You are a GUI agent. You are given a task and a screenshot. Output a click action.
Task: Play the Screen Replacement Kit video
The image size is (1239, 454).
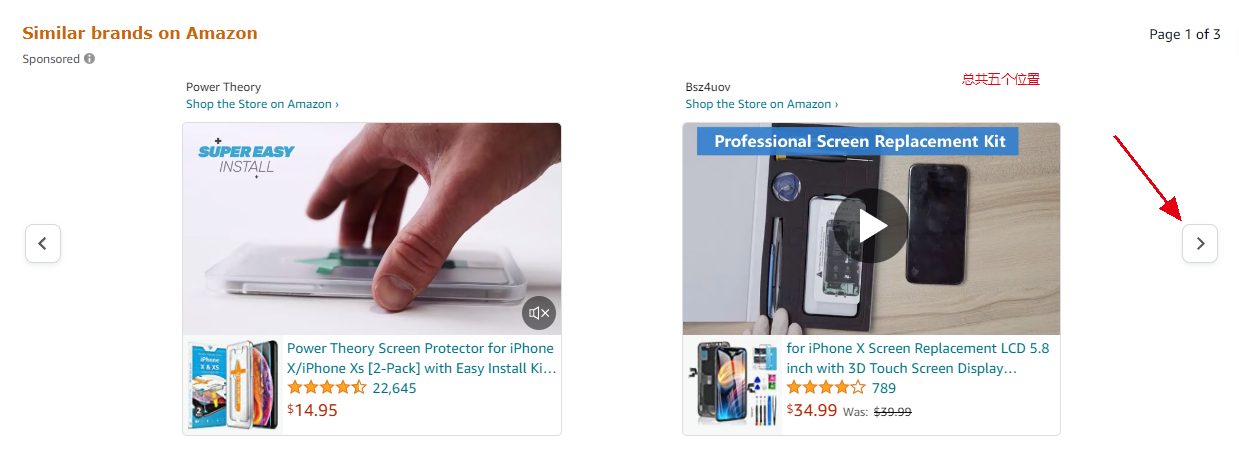coord(871,226)
